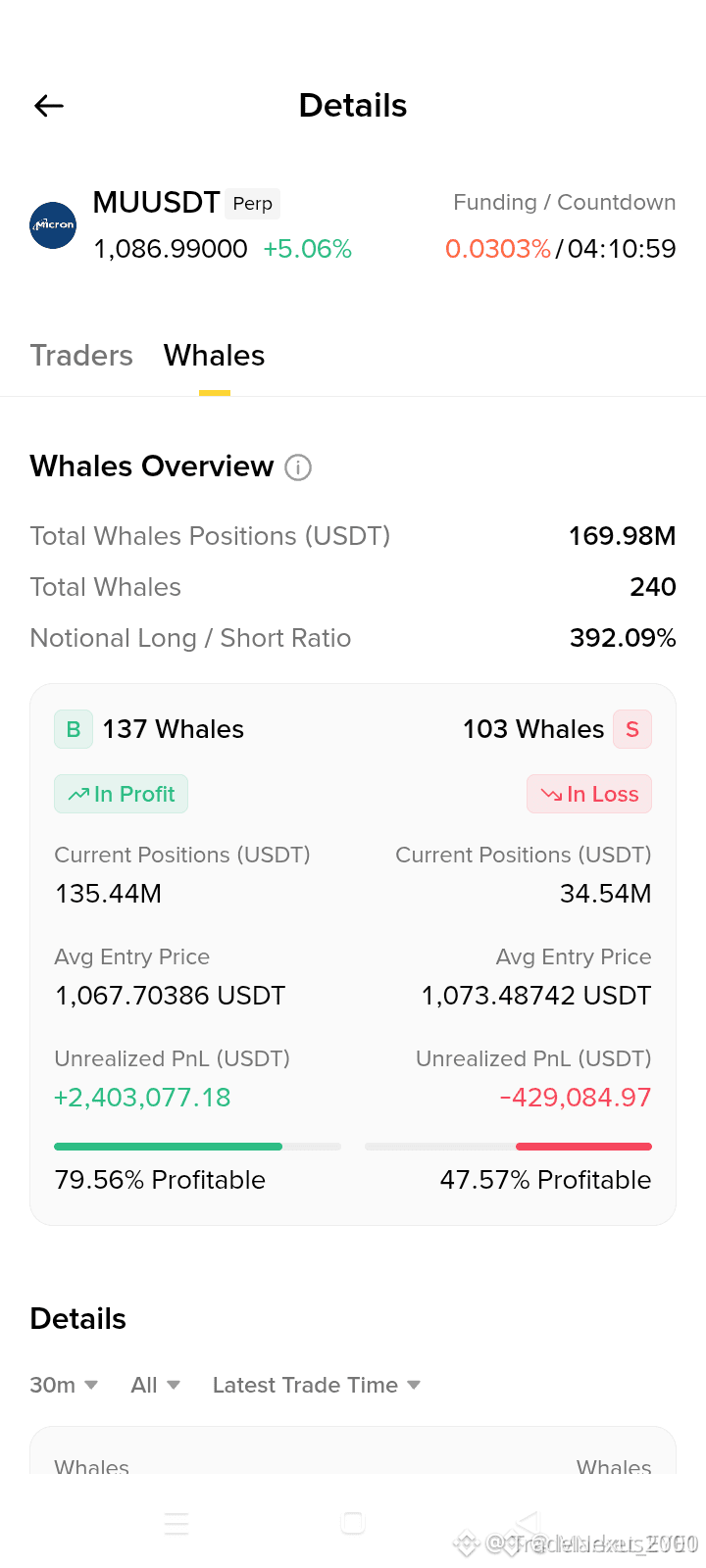Viewport: 706px width, 1568px height.
Task: Tap the In Loss trend badge
Action: coord(589,794)
